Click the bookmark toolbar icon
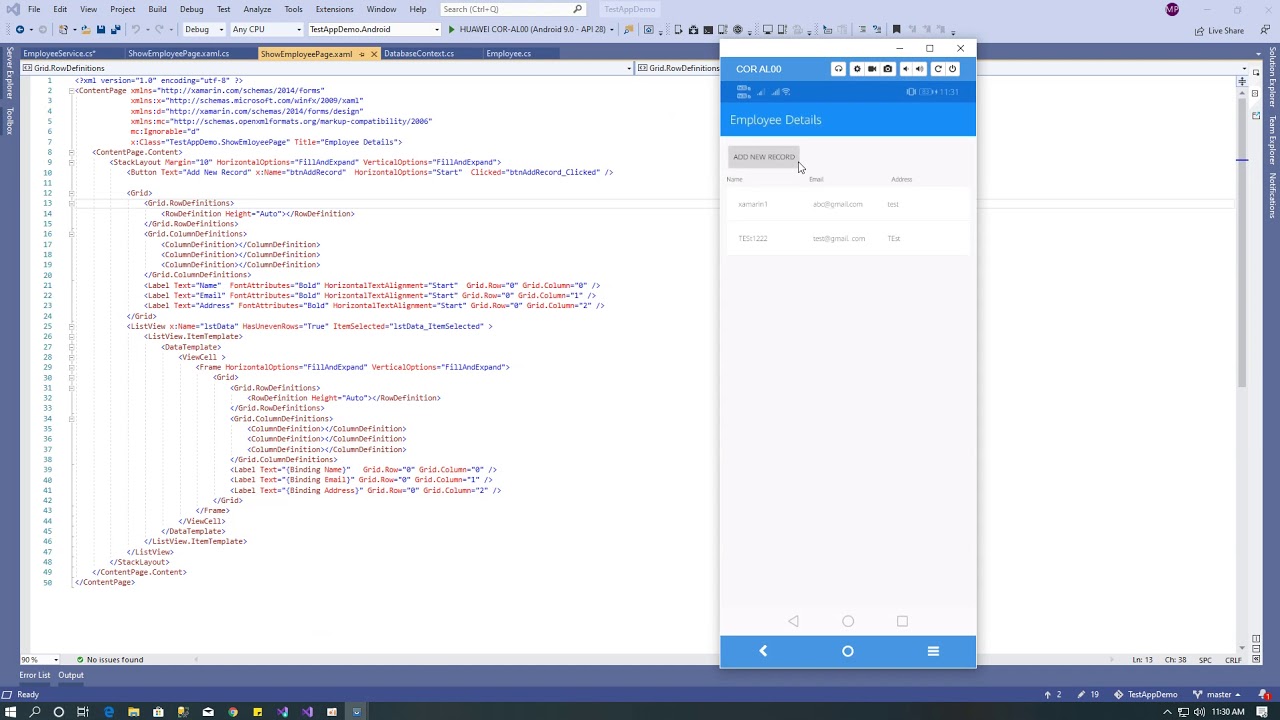 pos(896,29)
